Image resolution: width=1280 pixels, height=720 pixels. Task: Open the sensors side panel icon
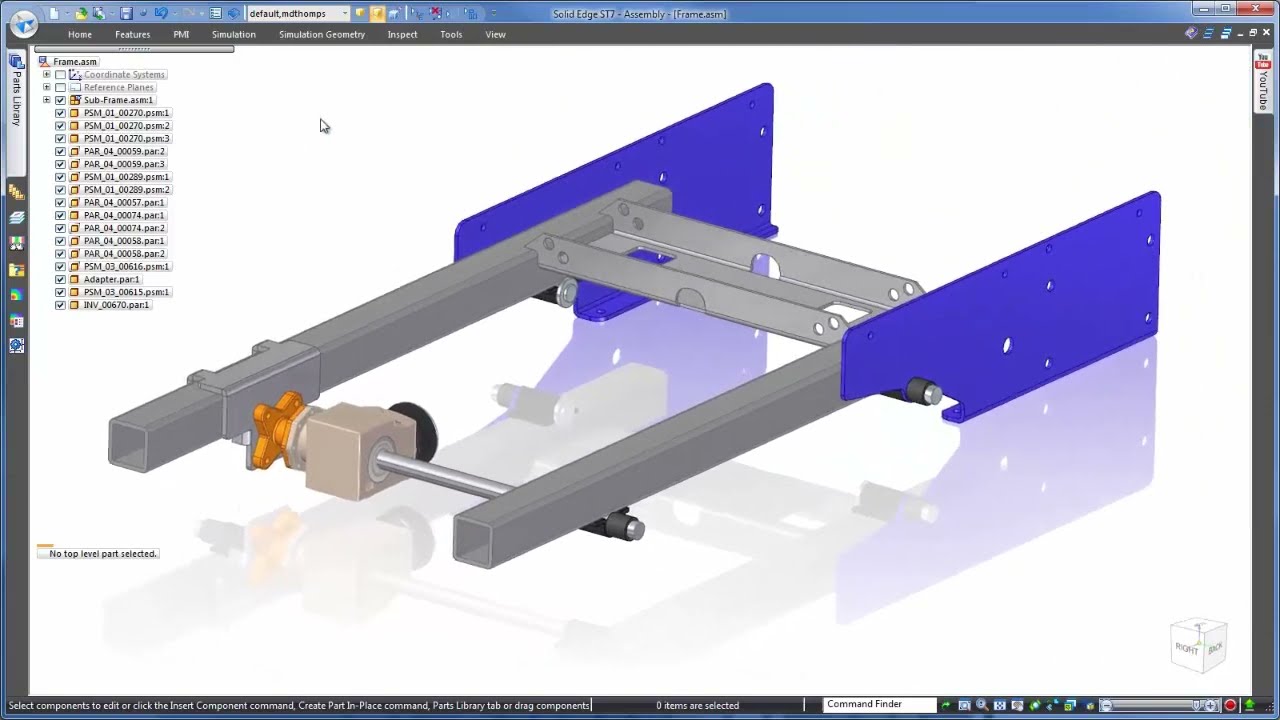click(x=16, y=243)
